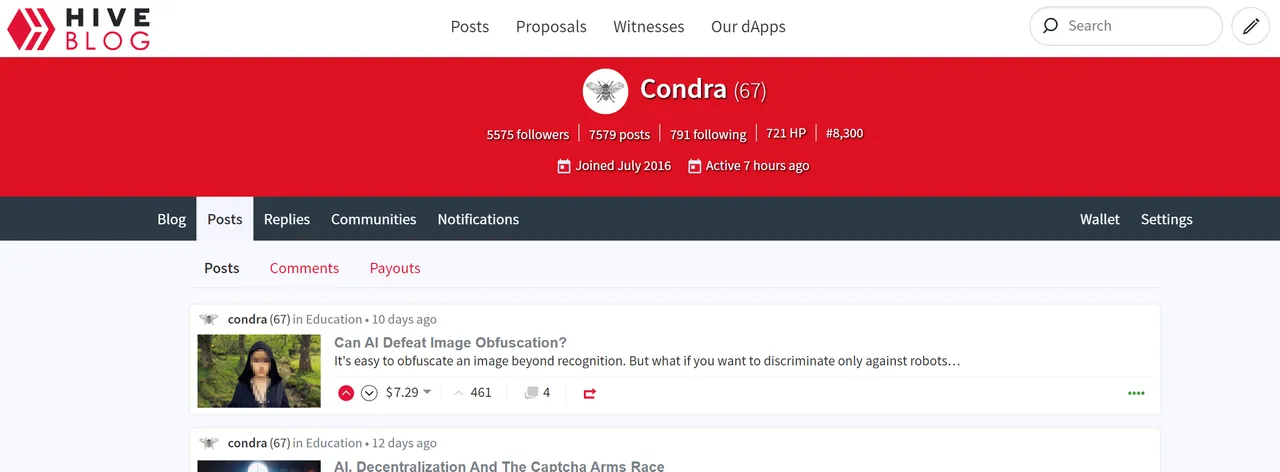Viewport: 1280px width, 472px height.
Task: Click the calendar icon beside Active 7 hours ago
Action: coord(695,166)
